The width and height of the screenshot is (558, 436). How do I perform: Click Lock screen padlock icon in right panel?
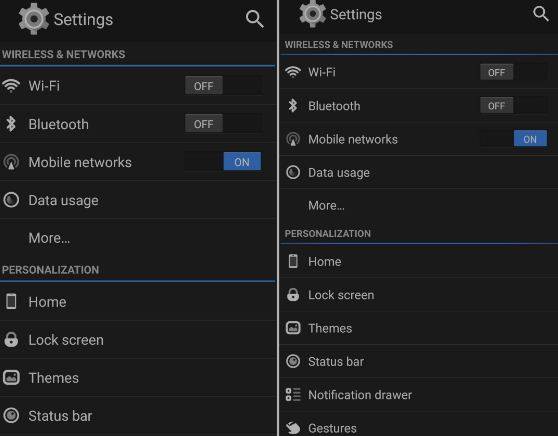coord(293,295)
